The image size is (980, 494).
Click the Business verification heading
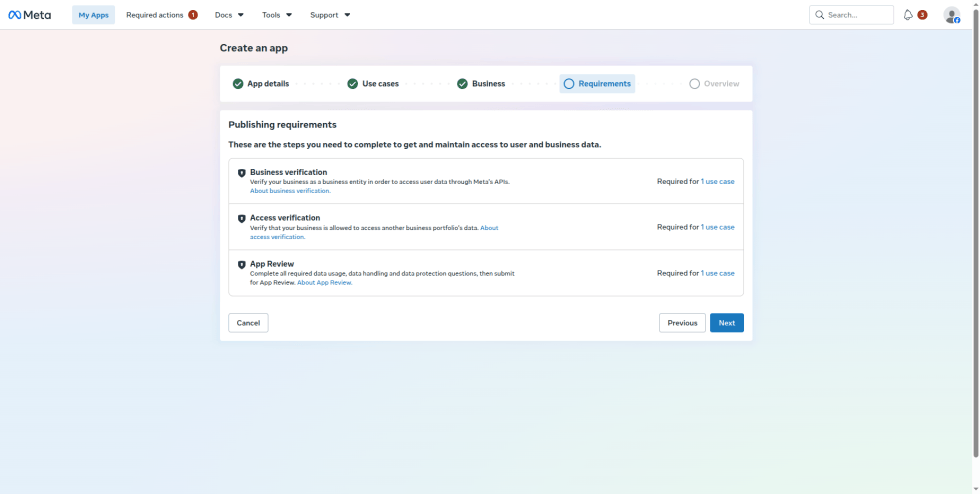(x=289, y=172)
